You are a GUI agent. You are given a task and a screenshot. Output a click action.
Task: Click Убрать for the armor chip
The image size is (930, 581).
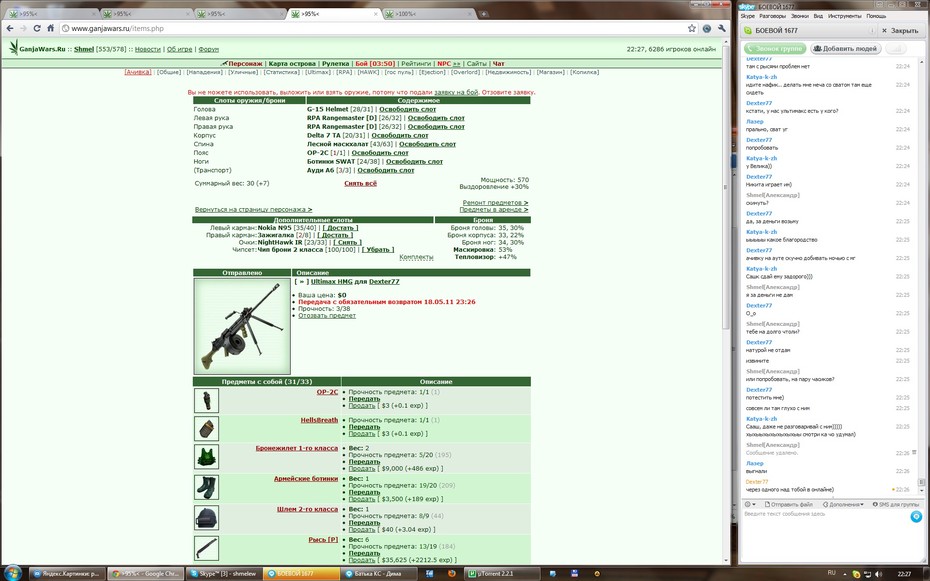point(378,250)
